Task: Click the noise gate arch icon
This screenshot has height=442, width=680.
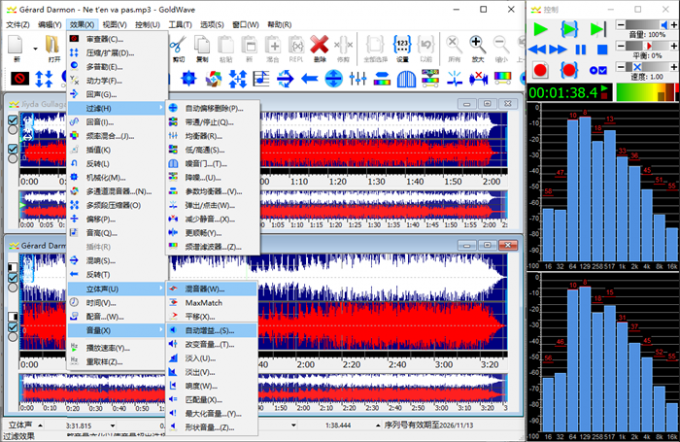Action: tap(406, 79)
